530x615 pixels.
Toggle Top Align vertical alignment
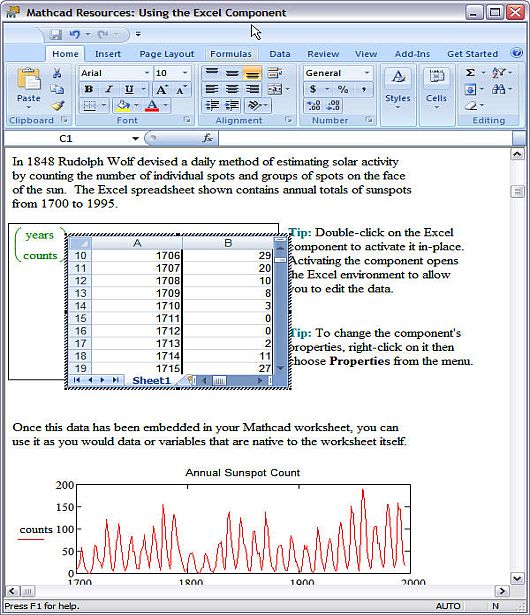pos(212,73)
